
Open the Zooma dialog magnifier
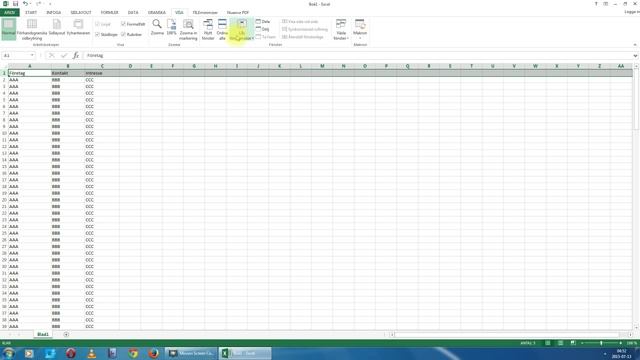click(x=157, y=27)
